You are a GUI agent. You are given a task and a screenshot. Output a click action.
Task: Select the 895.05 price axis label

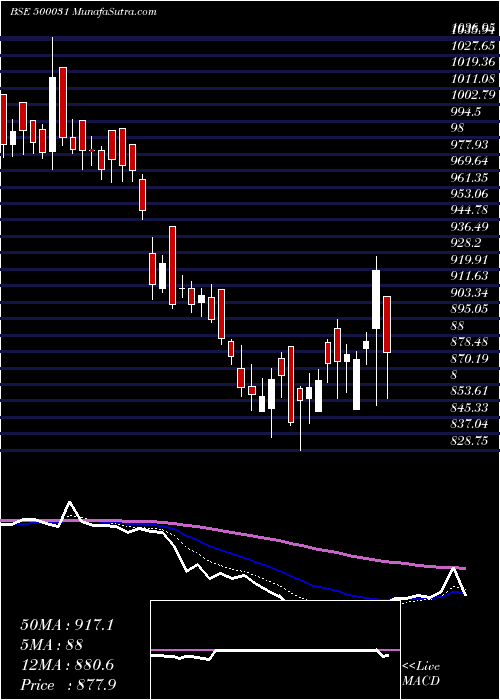(469, 309)
